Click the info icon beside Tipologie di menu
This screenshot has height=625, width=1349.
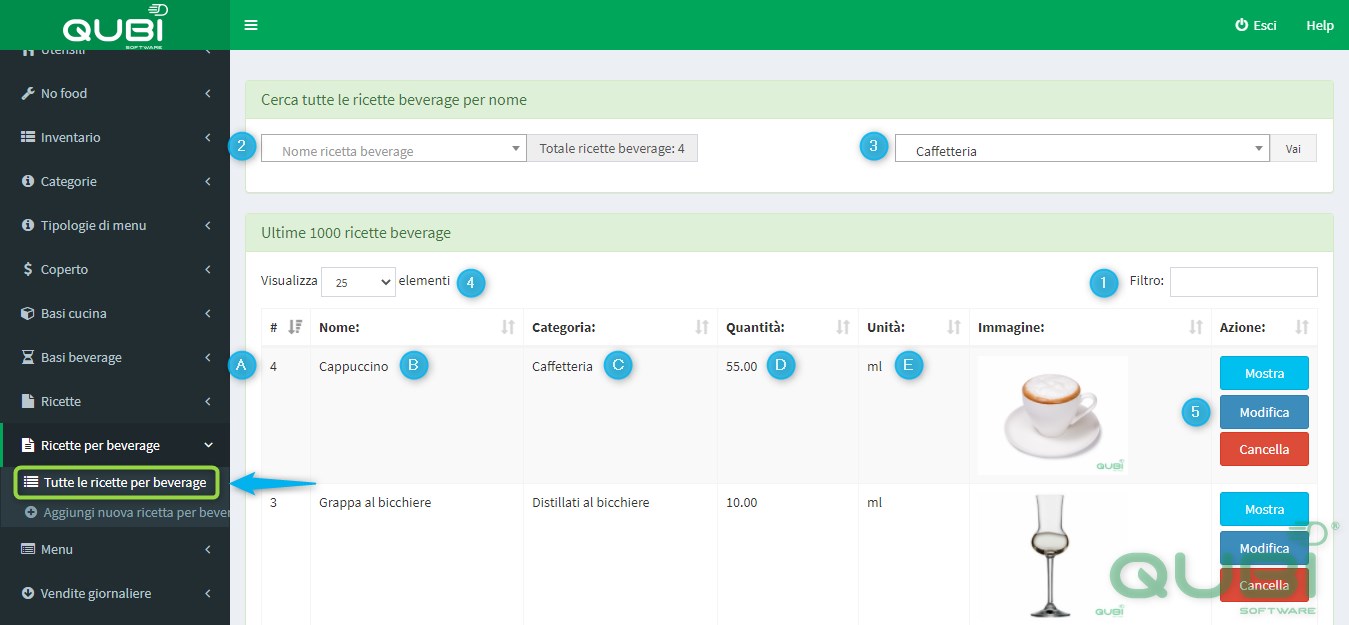28,225
